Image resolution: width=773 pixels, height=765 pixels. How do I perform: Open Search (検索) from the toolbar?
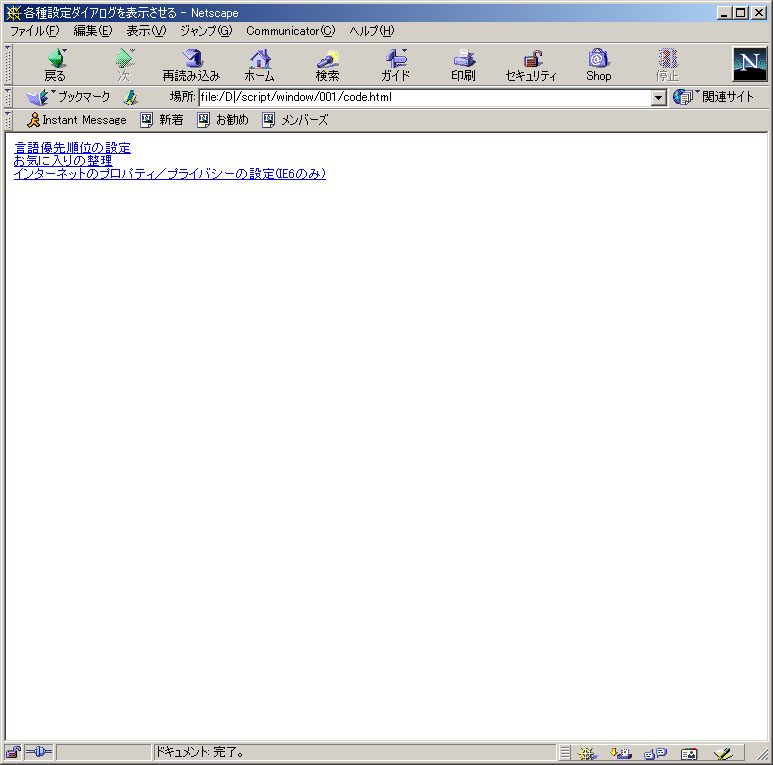[328, 65]
